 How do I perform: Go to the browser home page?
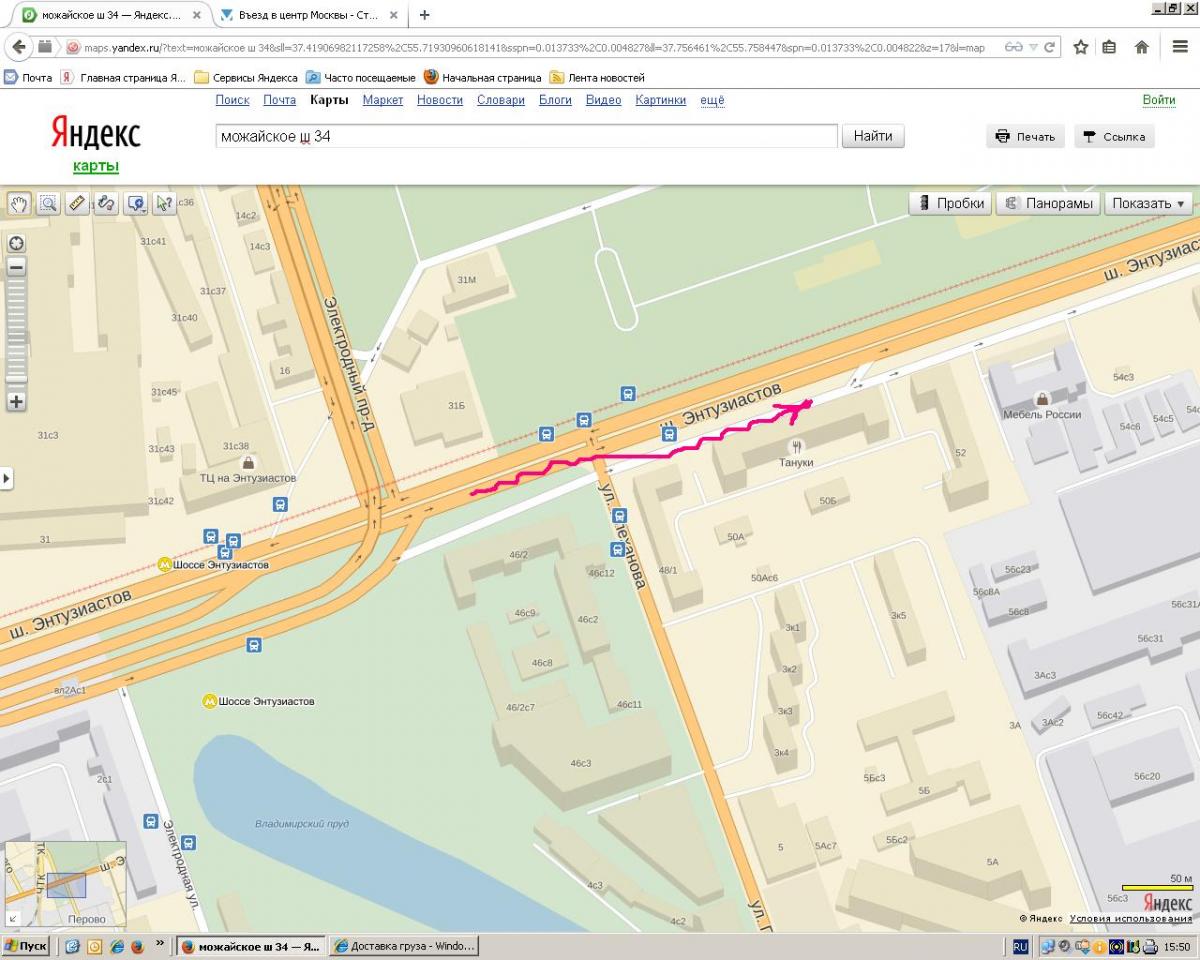[1142, 47]
